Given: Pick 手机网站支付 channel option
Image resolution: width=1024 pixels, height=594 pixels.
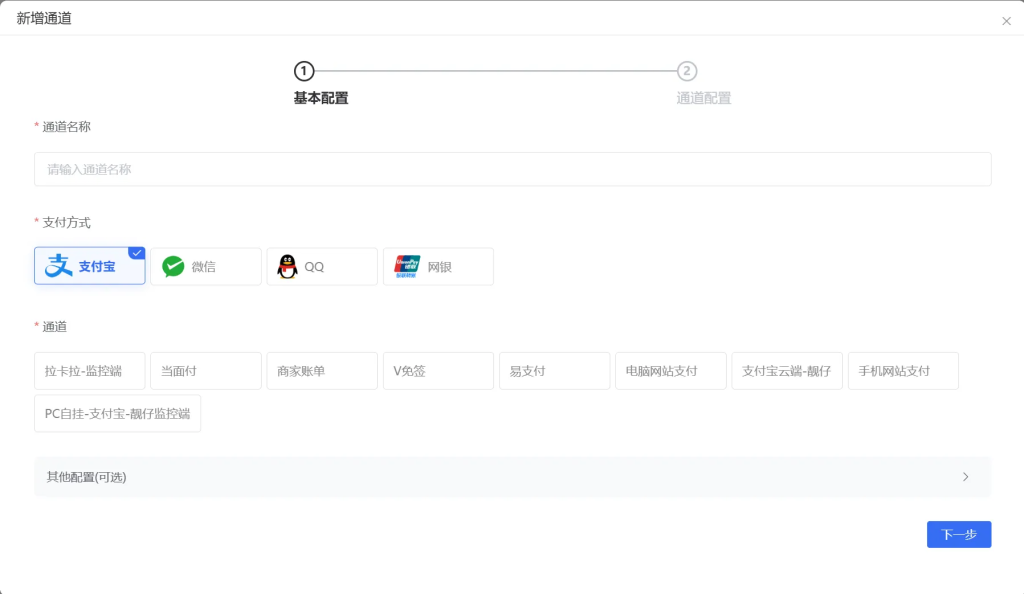Looking at the screenshot, I should pos(903,371).
